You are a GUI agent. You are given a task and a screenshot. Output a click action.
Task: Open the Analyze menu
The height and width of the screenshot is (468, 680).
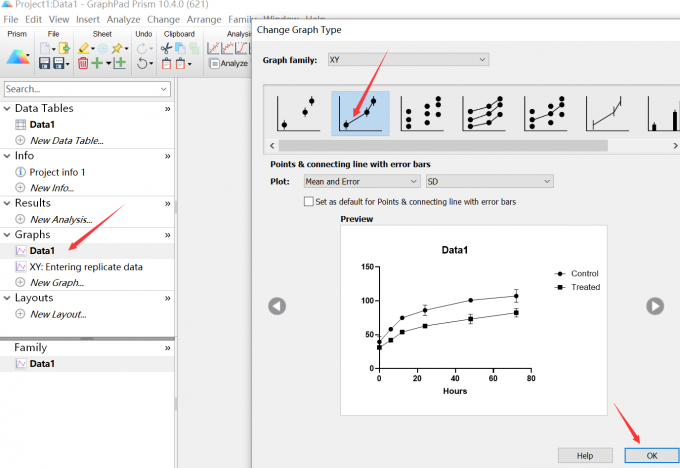tap(123, 20)
